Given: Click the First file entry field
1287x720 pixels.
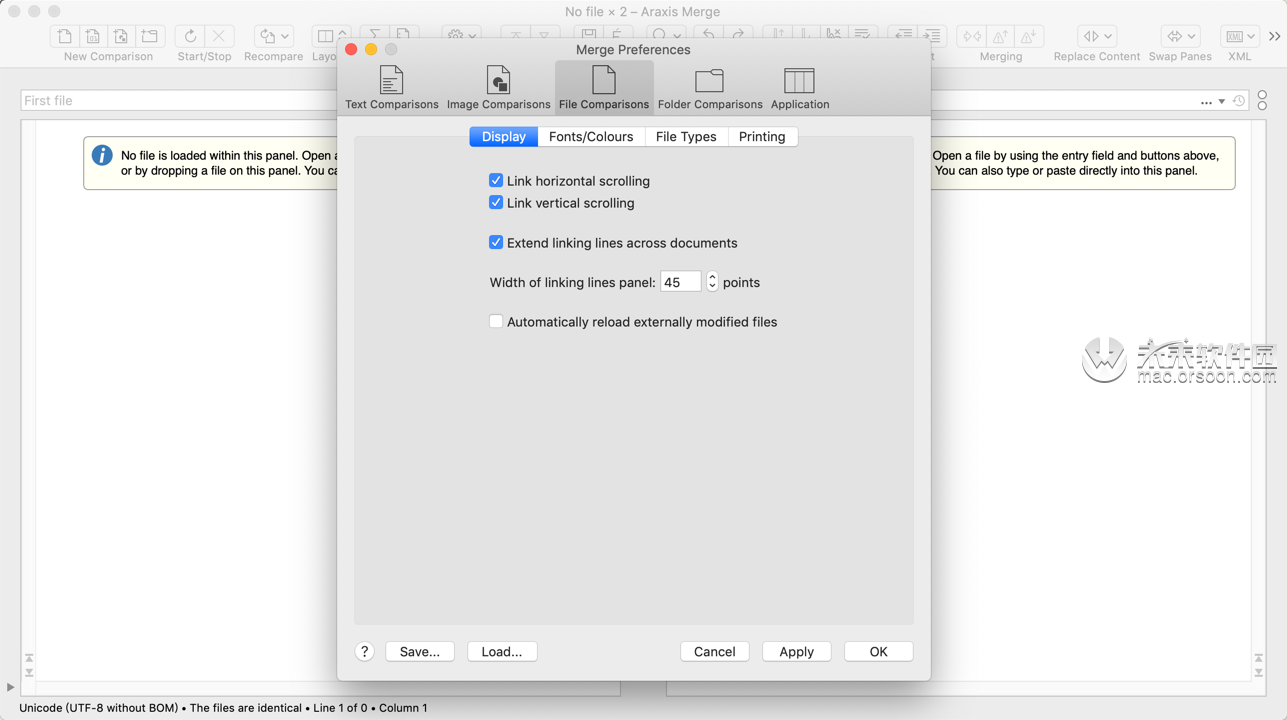Looking at the screenshot, I should [178, 101].
